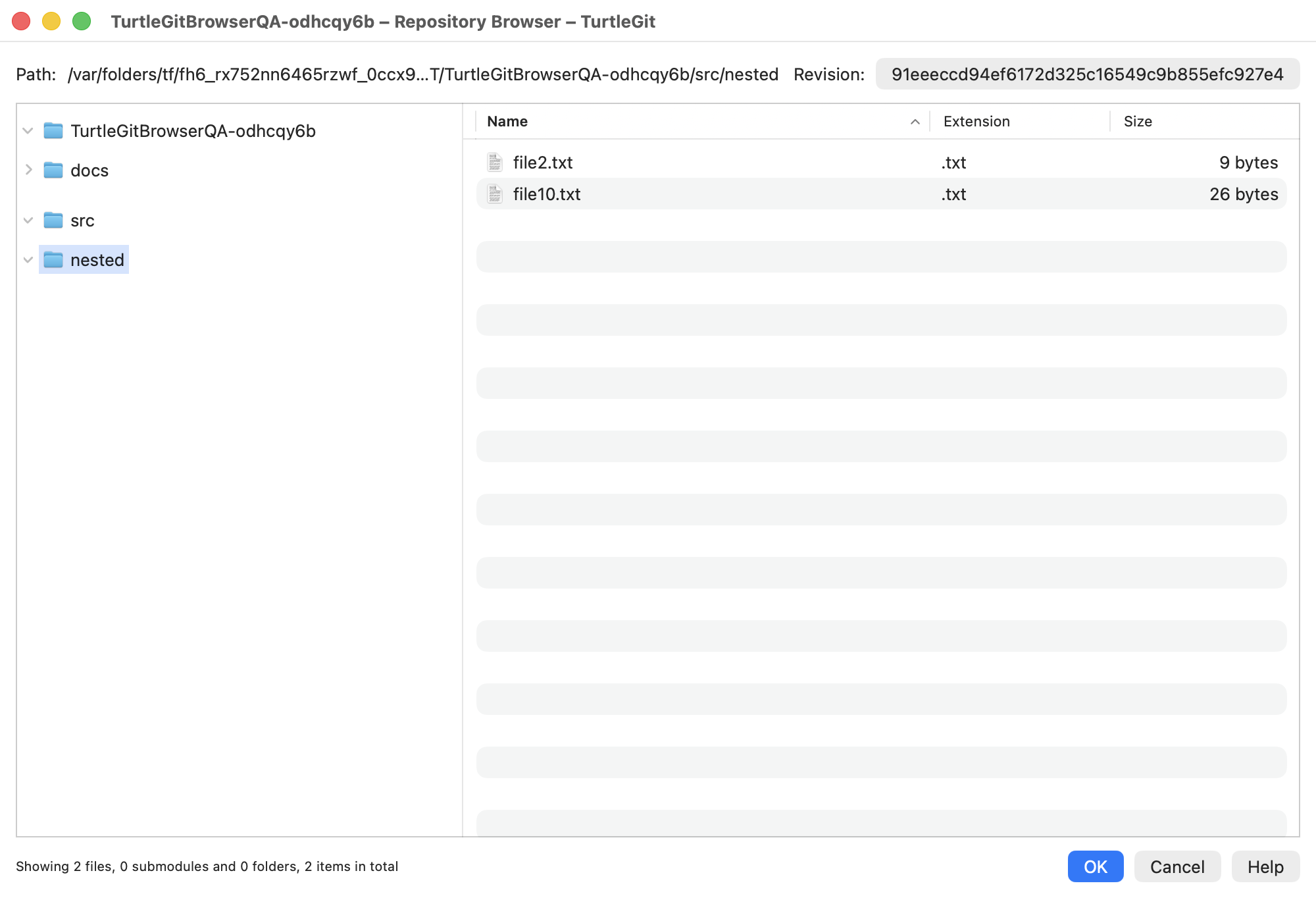Select the src tree label
1316x898 pixels.
click(x=82, y=221)
